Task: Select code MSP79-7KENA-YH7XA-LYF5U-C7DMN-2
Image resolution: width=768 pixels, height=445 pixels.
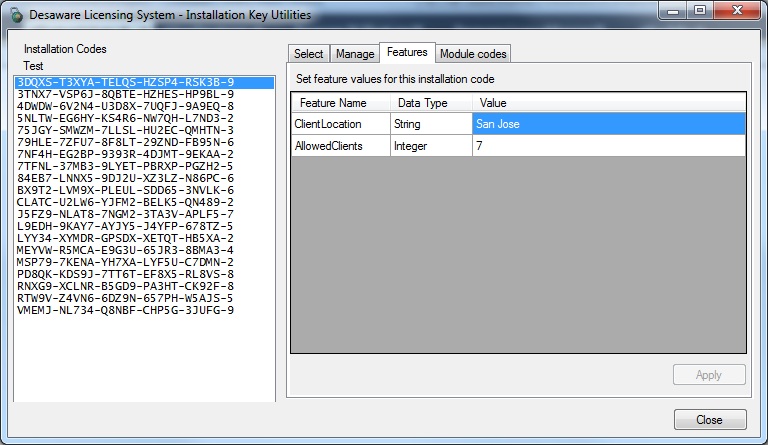Action: coord(144,262)
